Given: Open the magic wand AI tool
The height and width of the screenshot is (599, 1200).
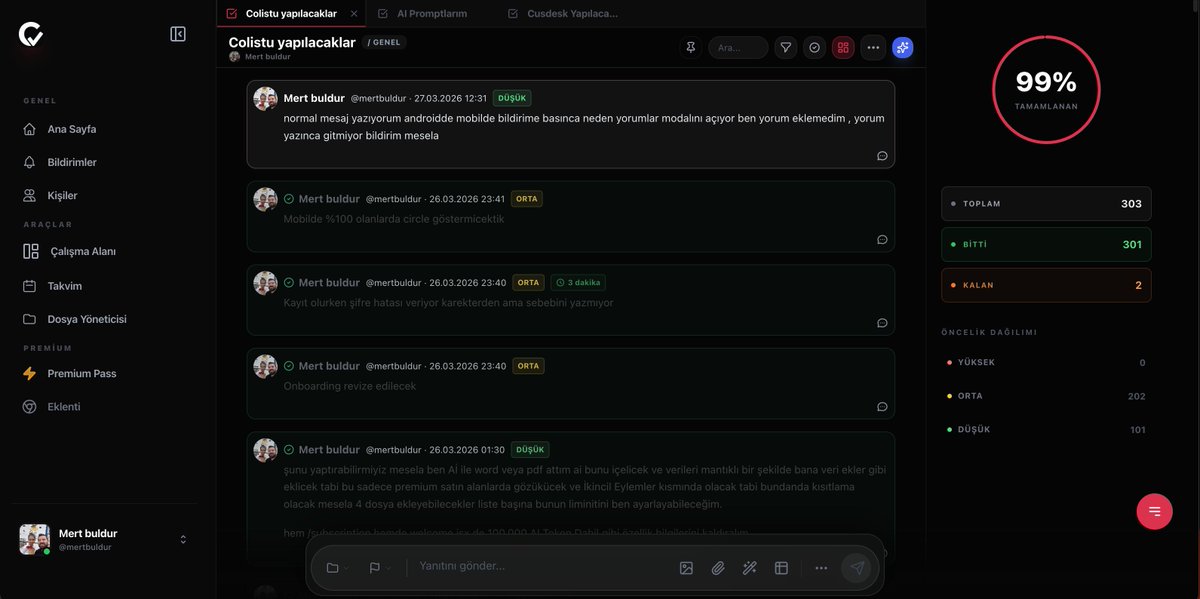Looking at the screenshot, I should coord(750,568).
